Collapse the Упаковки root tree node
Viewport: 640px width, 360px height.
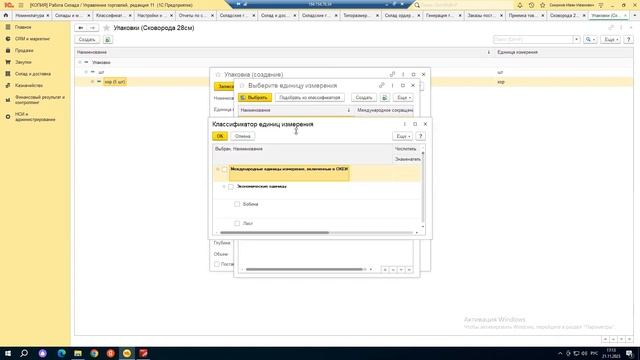[x=80, y=62]
